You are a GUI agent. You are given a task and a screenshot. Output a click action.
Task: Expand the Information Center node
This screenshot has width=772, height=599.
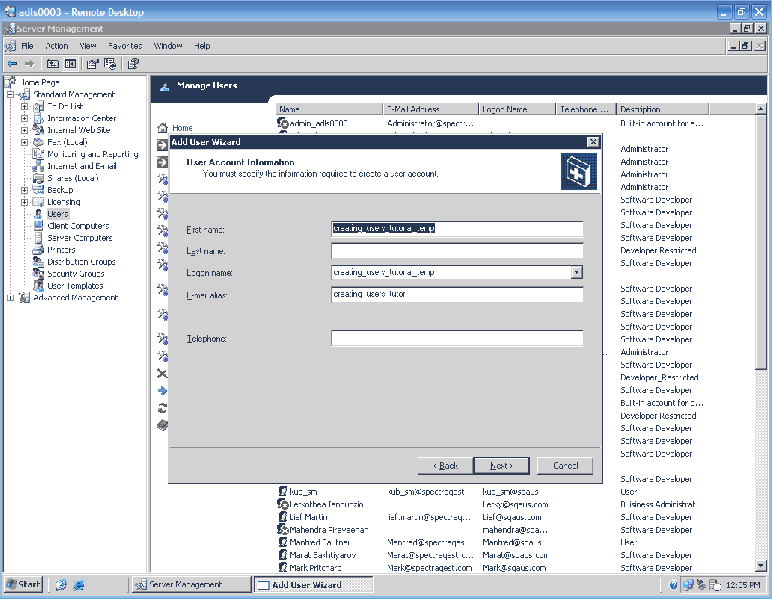pyautogui.click(x=24, y=118)
